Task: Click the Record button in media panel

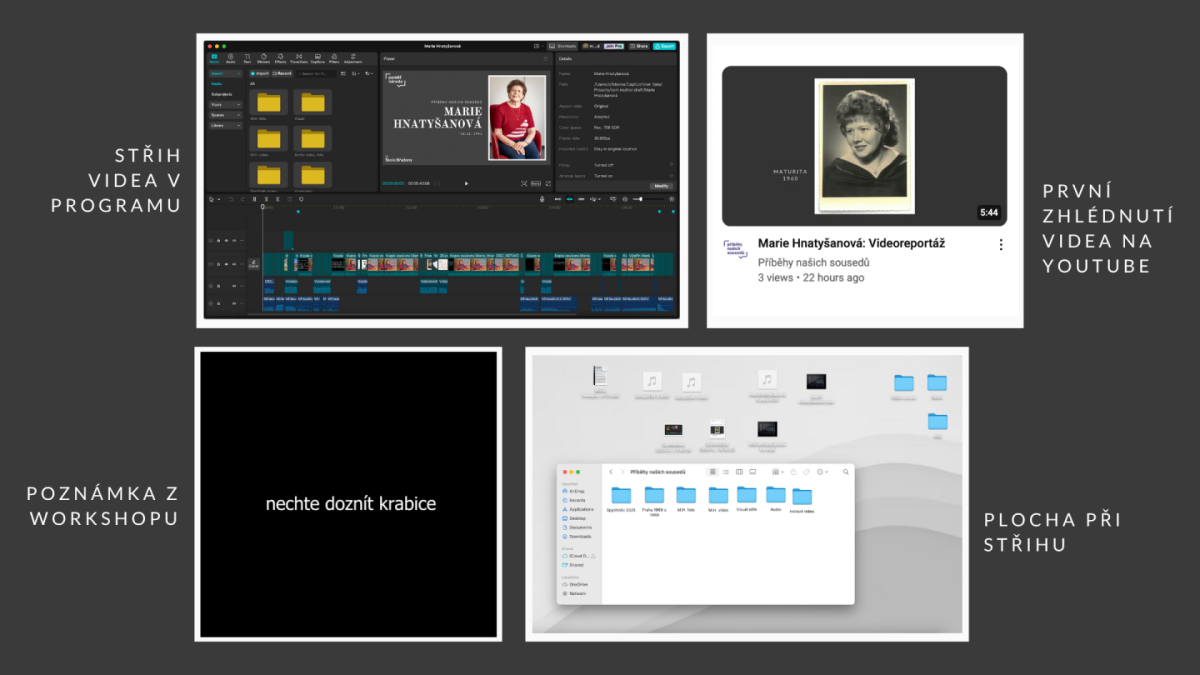Action: 281,73
